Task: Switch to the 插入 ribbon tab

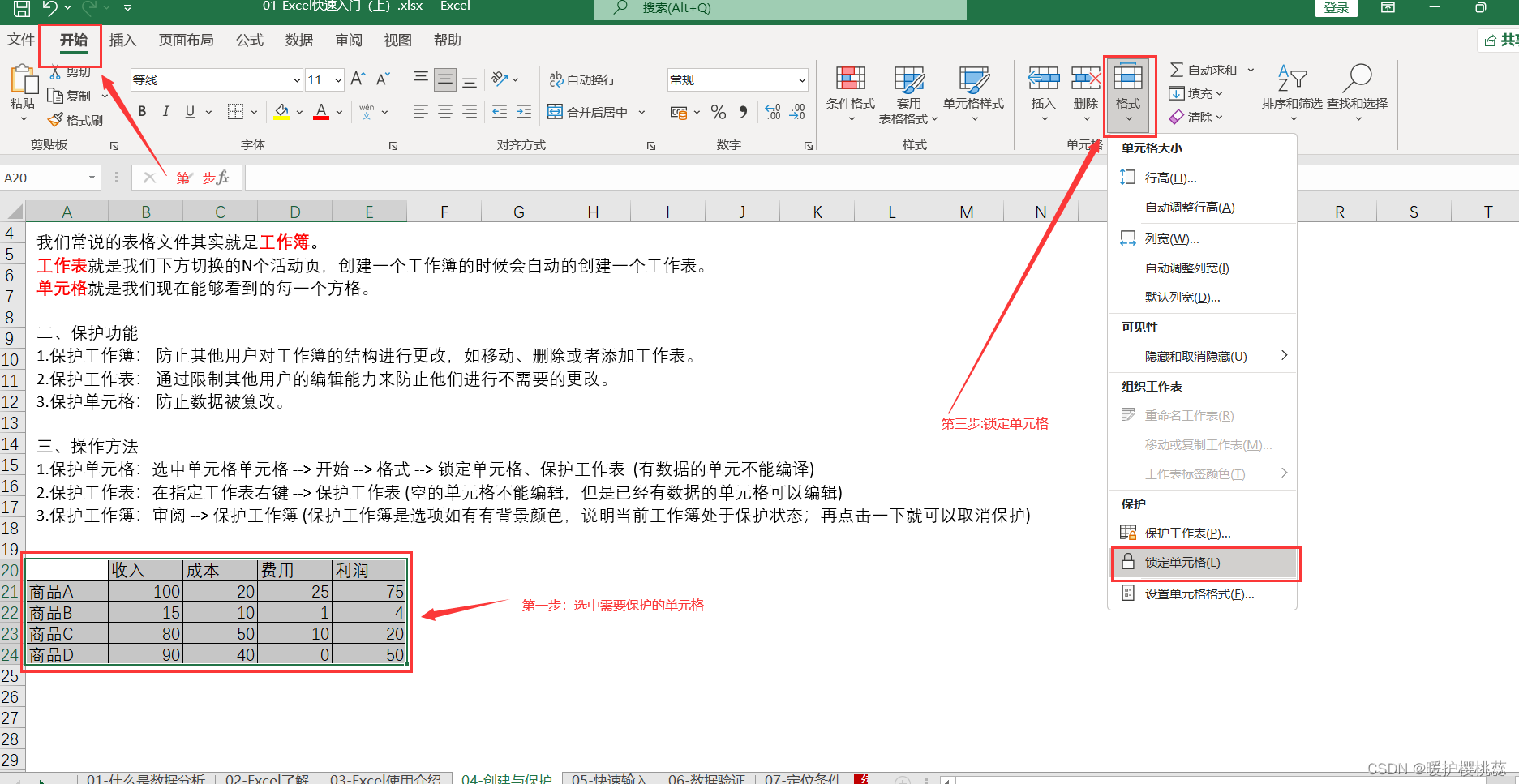Action: tap(122, 40)
